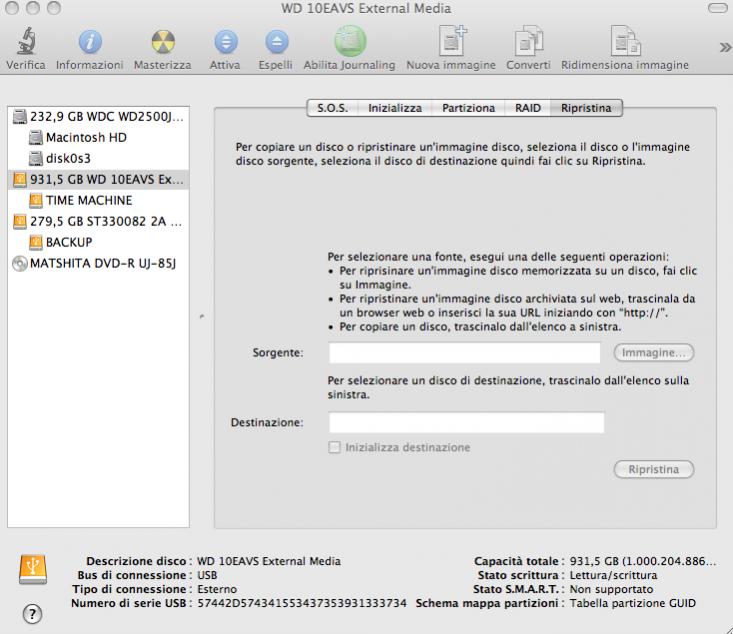Click the Immagine... button
This screenshot has height=634, width=733.
[654, 353]
